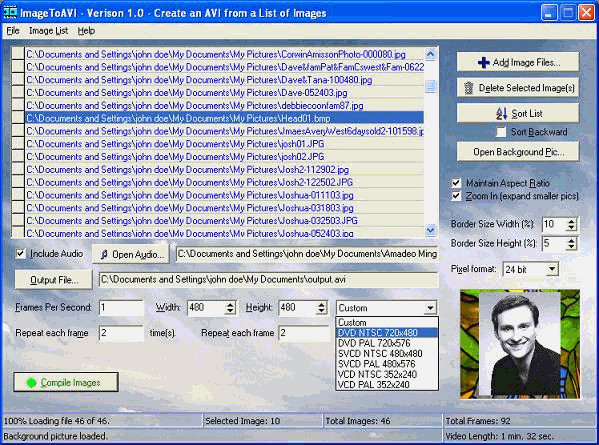Click the portrait preview thumbnail
Viewport: 599px width, 445px height.
click(520, 344)
